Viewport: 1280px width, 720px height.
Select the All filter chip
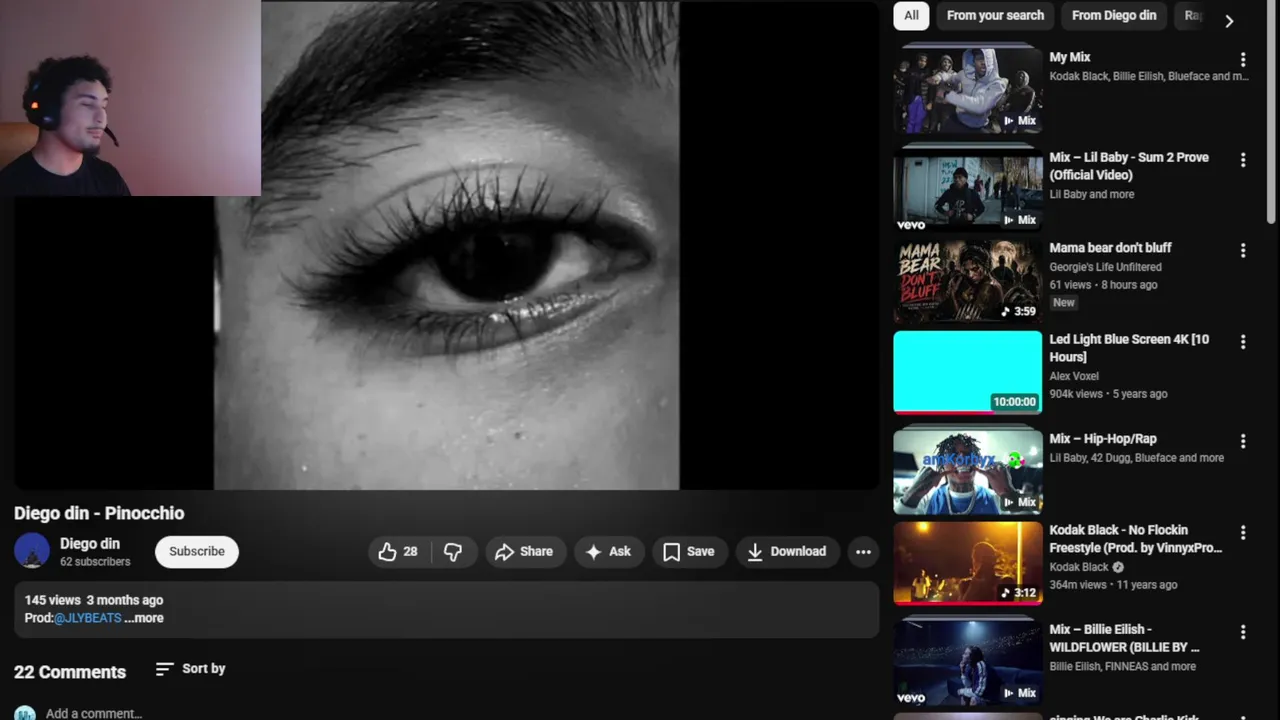pyautogui.click(x=911, y=15)
